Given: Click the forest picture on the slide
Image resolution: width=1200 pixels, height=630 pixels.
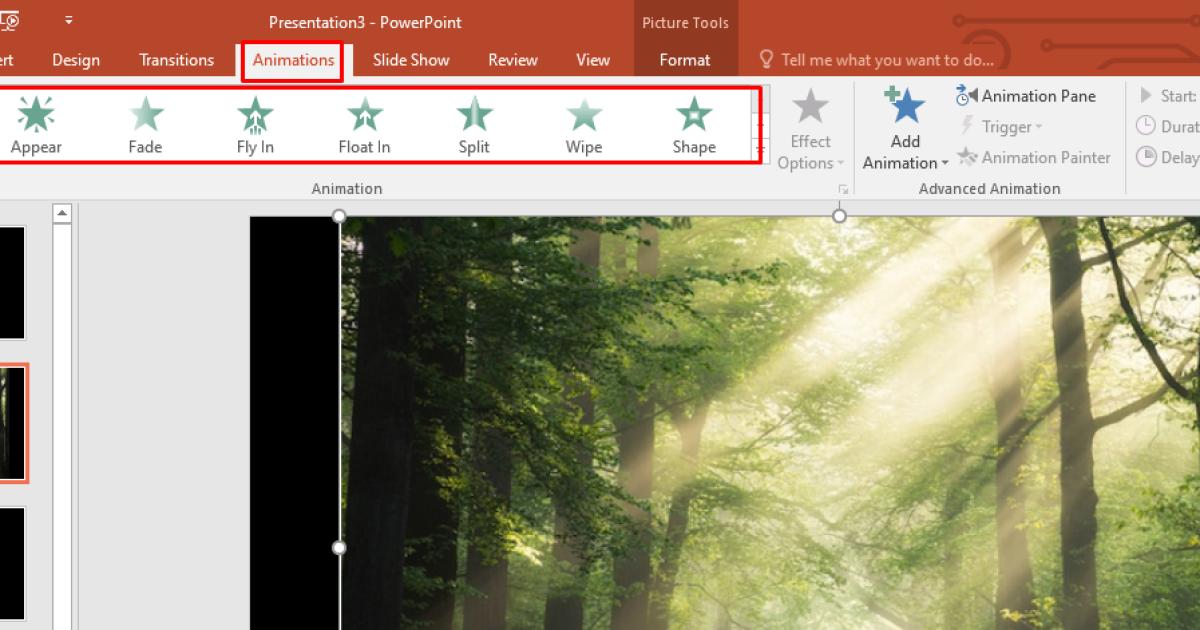Looking at the screenshot, I should (770, 423).
